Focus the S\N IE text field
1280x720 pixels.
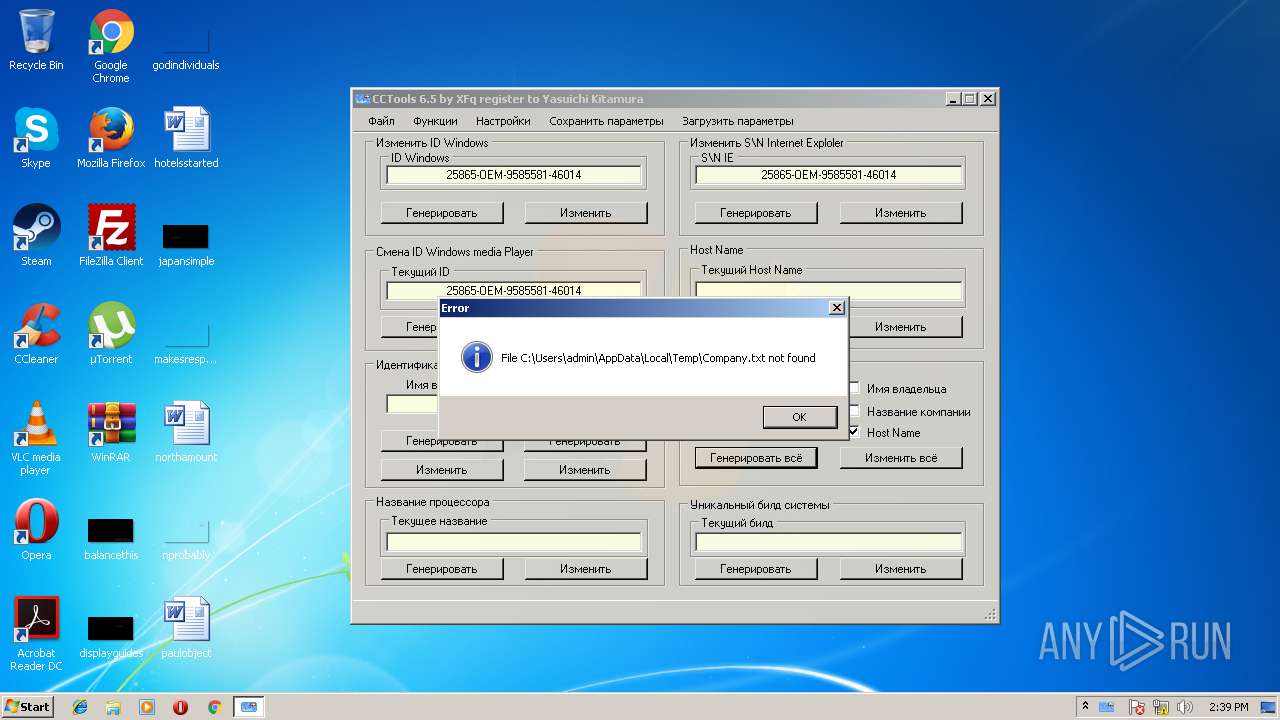point(828,175)
